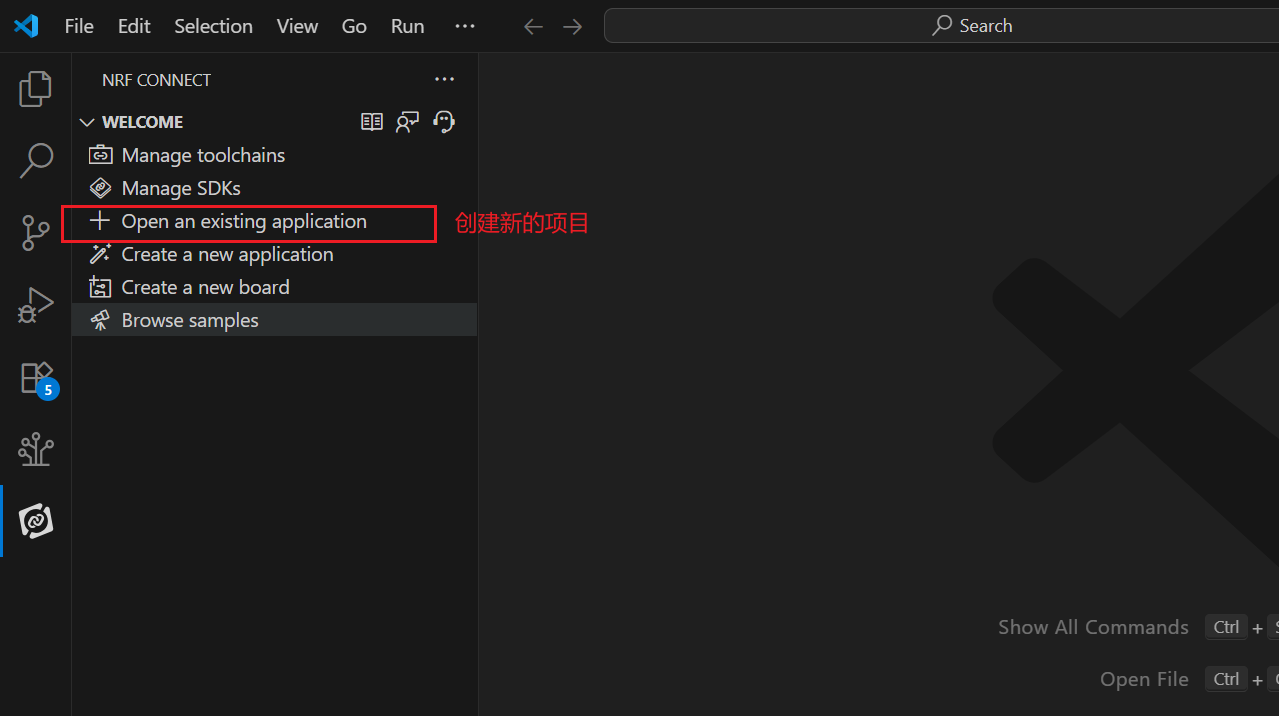Click the Show All Commands label
This screenshot has width=1279, height=716.
(1093, 627)
